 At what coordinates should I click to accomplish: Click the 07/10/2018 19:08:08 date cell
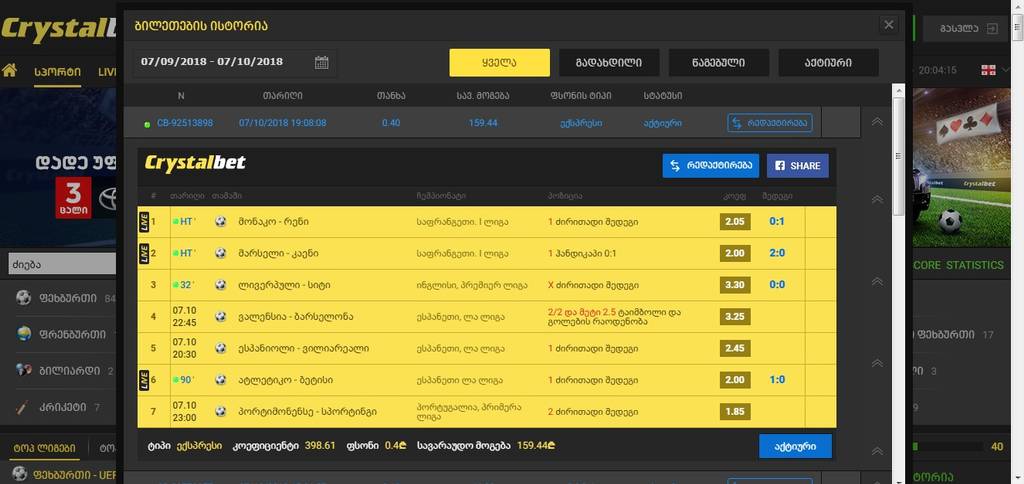(283, 123)
